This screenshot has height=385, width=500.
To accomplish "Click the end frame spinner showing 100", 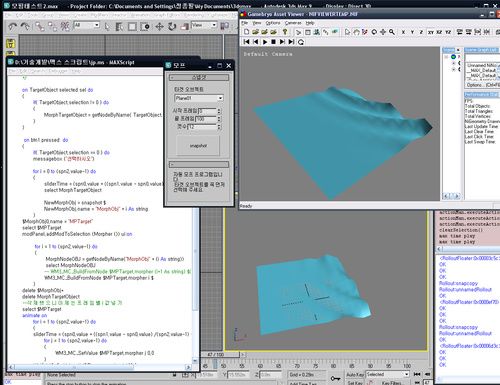I will 219,119.
